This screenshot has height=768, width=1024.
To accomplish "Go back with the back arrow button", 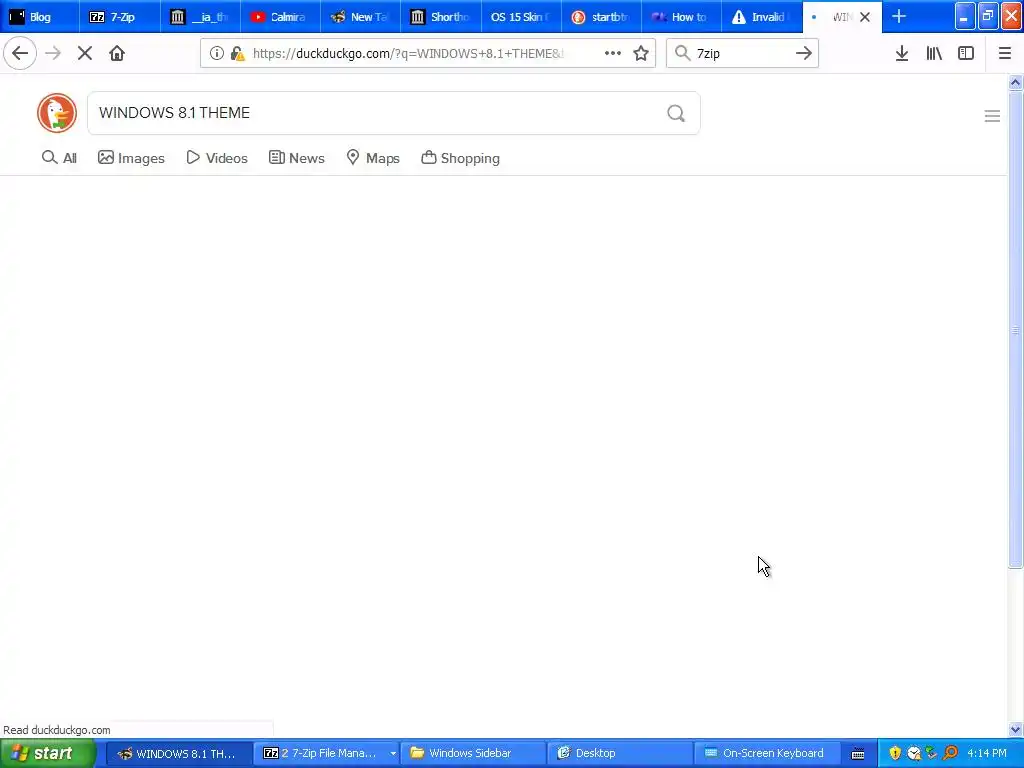I will [x=20, y=54].
